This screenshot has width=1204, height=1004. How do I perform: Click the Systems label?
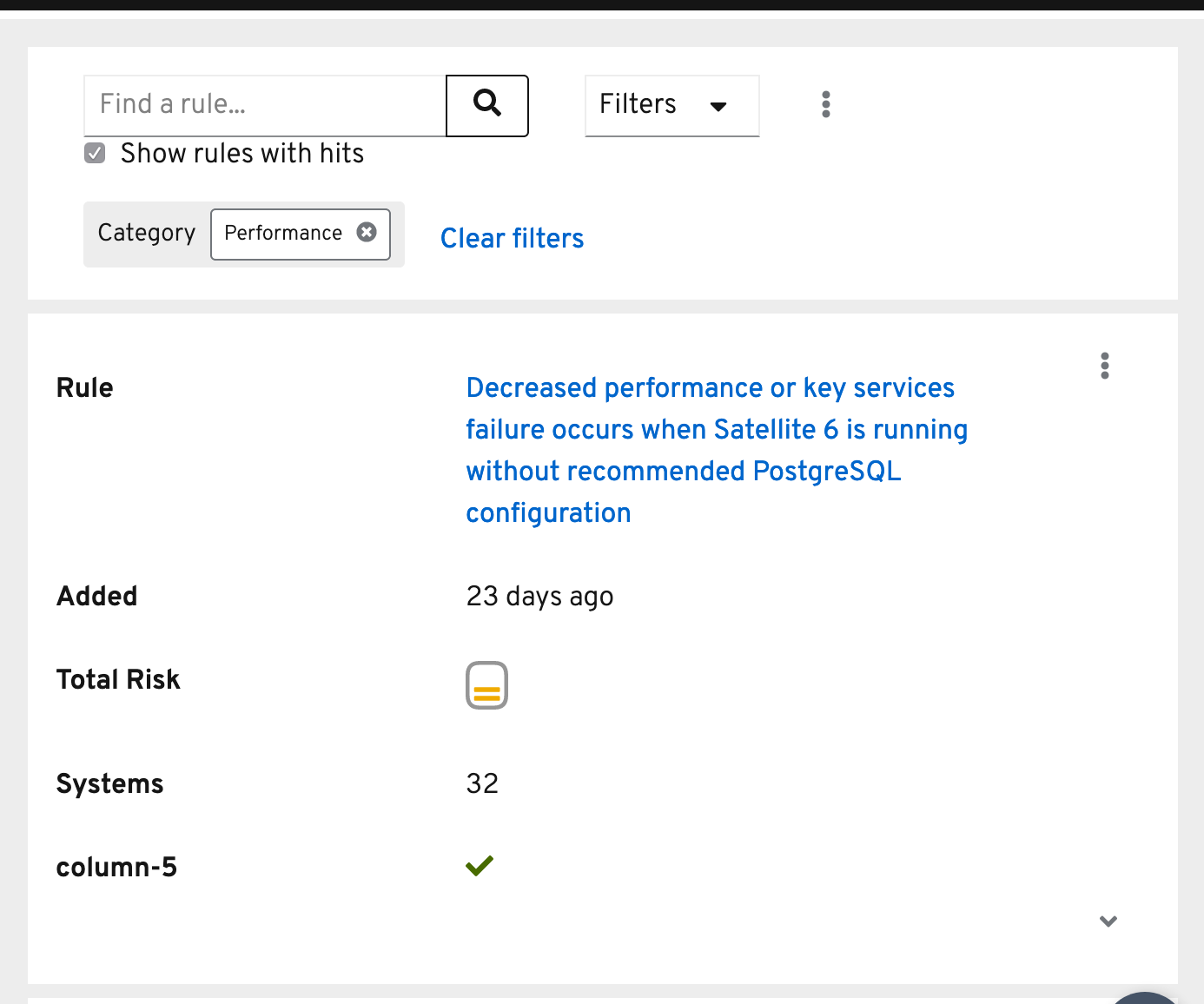(x=110, y=783)
